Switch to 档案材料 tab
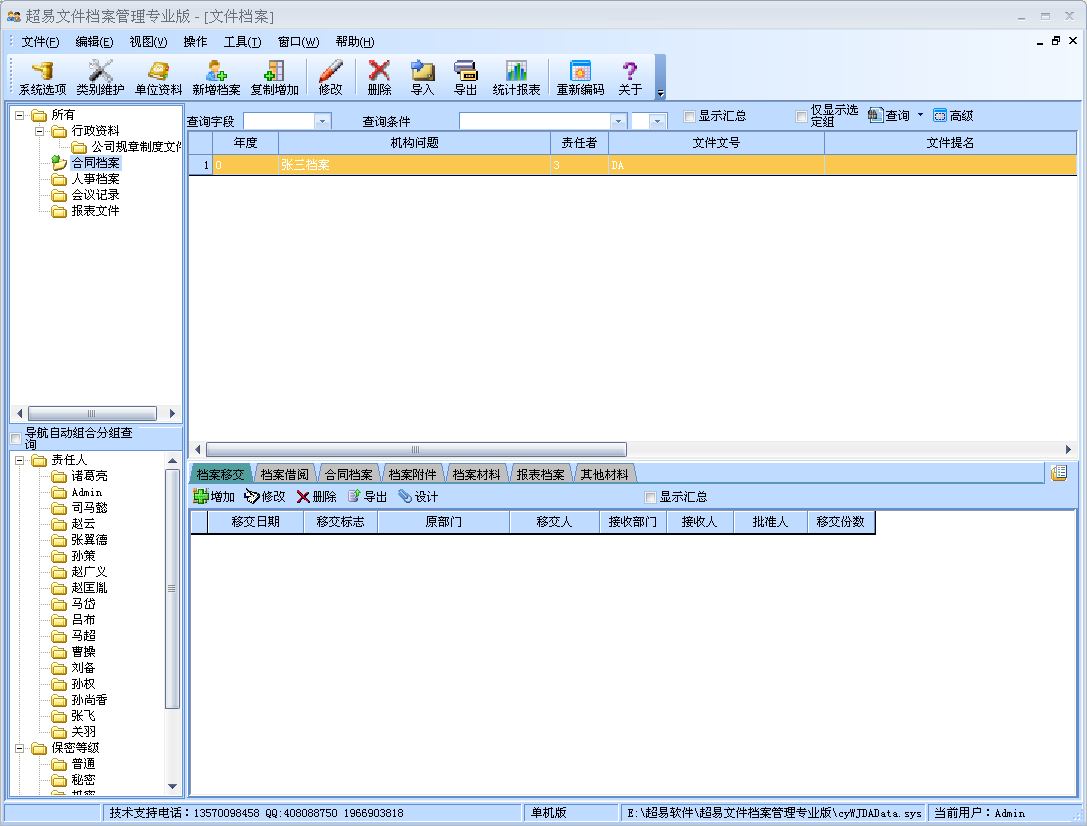Viewport: 1087px width, 826px height. 476,475
